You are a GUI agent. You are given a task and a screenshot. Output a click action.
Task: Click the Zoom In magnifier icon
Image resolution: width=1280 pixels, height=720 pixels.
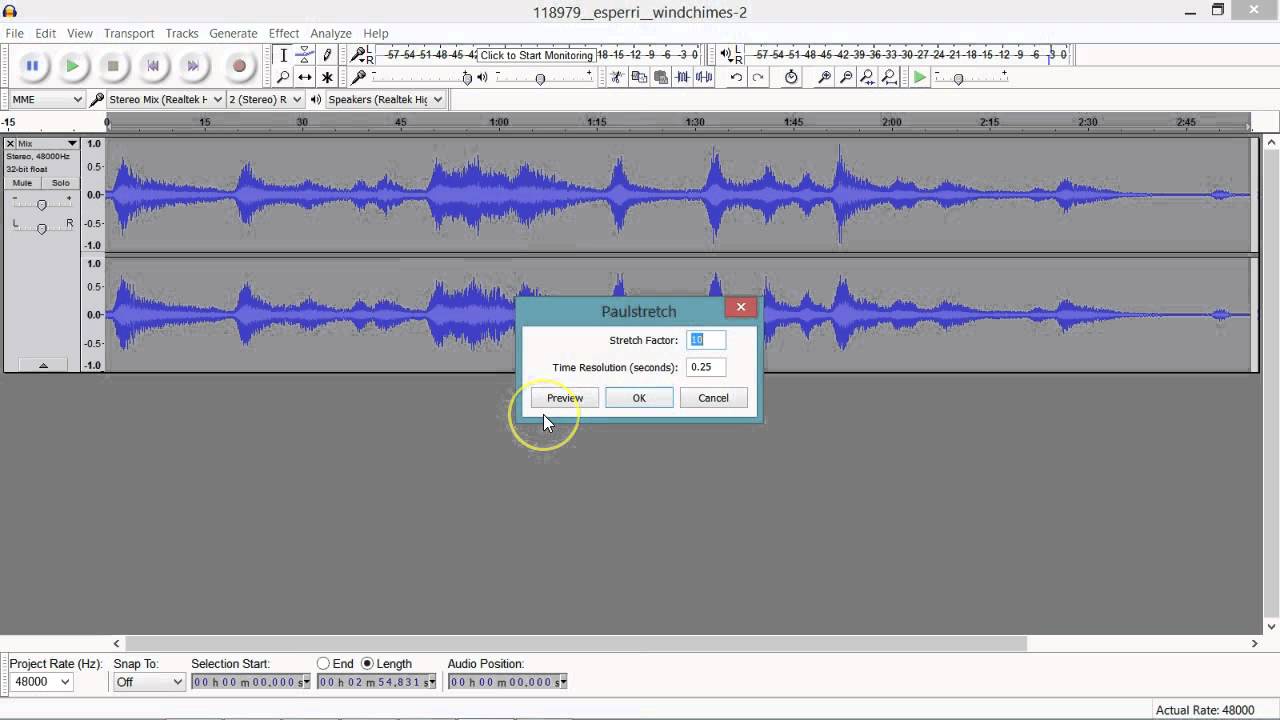tap(824, 77)
